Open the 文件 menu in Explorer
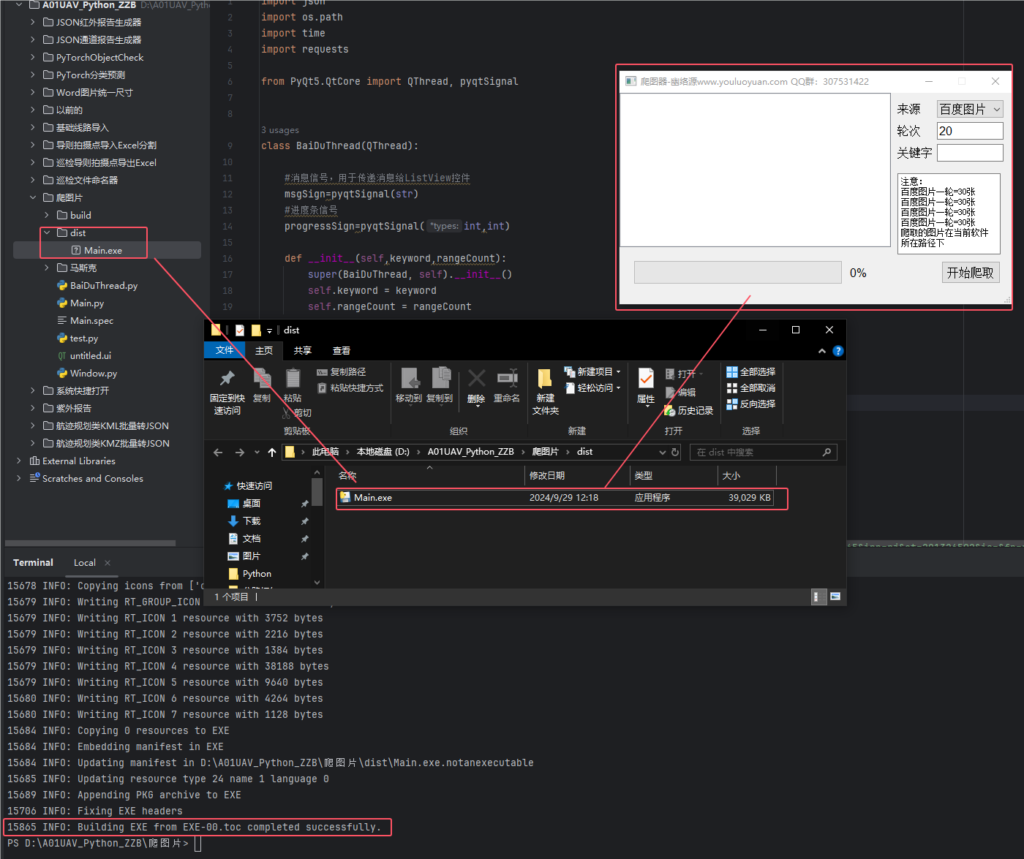The width and height of the screenshot is (1024, 859). point(224,351)
